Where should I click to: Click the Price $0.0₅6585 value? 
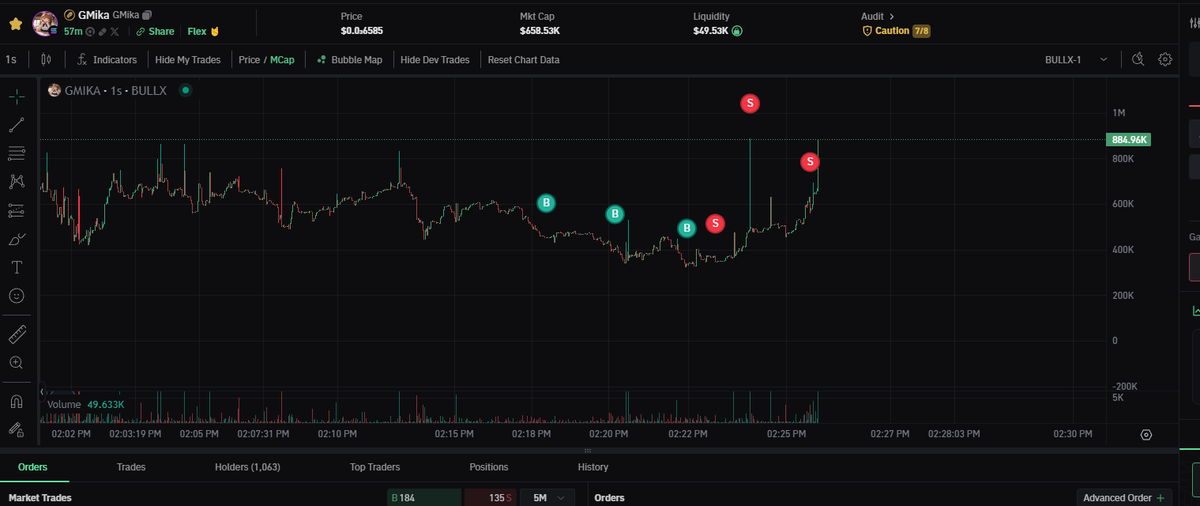(x=362, y=31)
